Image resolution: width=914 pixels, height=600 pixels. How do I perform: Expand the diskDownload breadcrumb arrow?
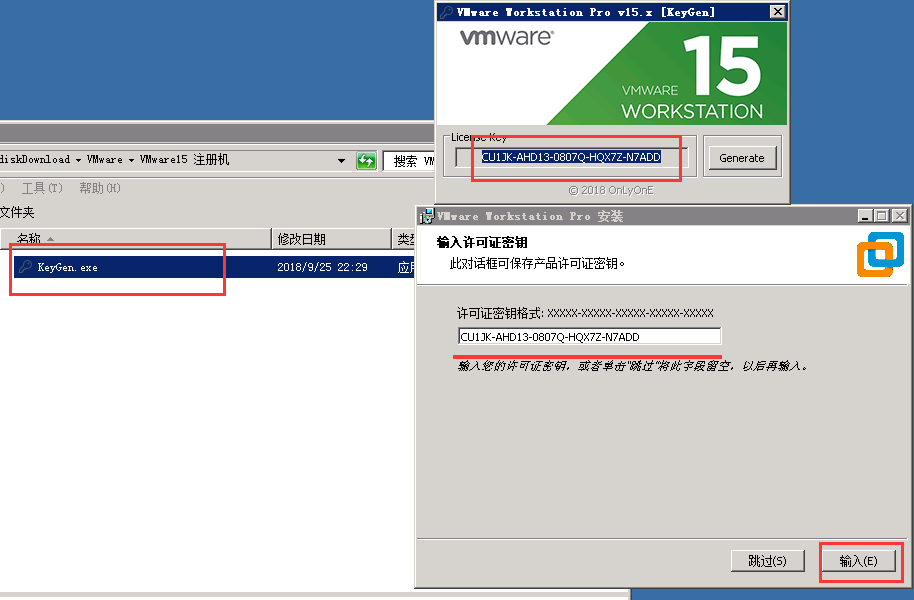78,160
